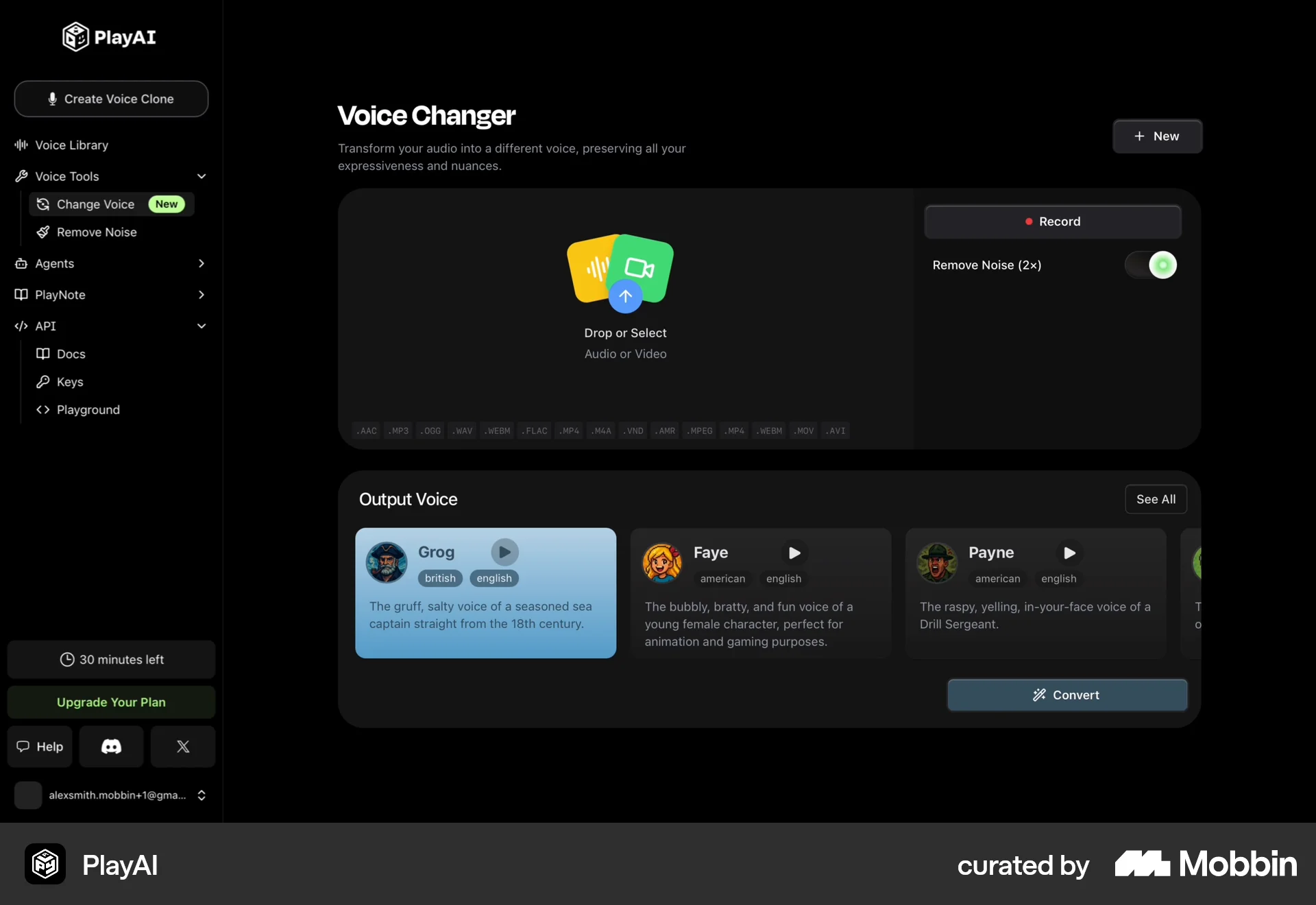
Task: Open the Discord community icon
Action: click(x=111, y=747)
